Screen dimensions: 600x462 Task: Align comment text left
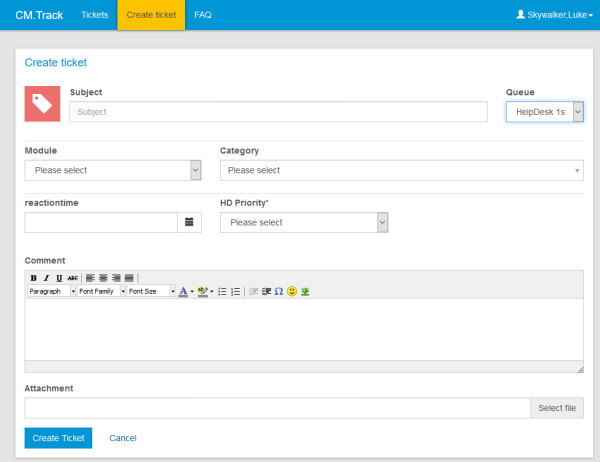pos(90,278)
